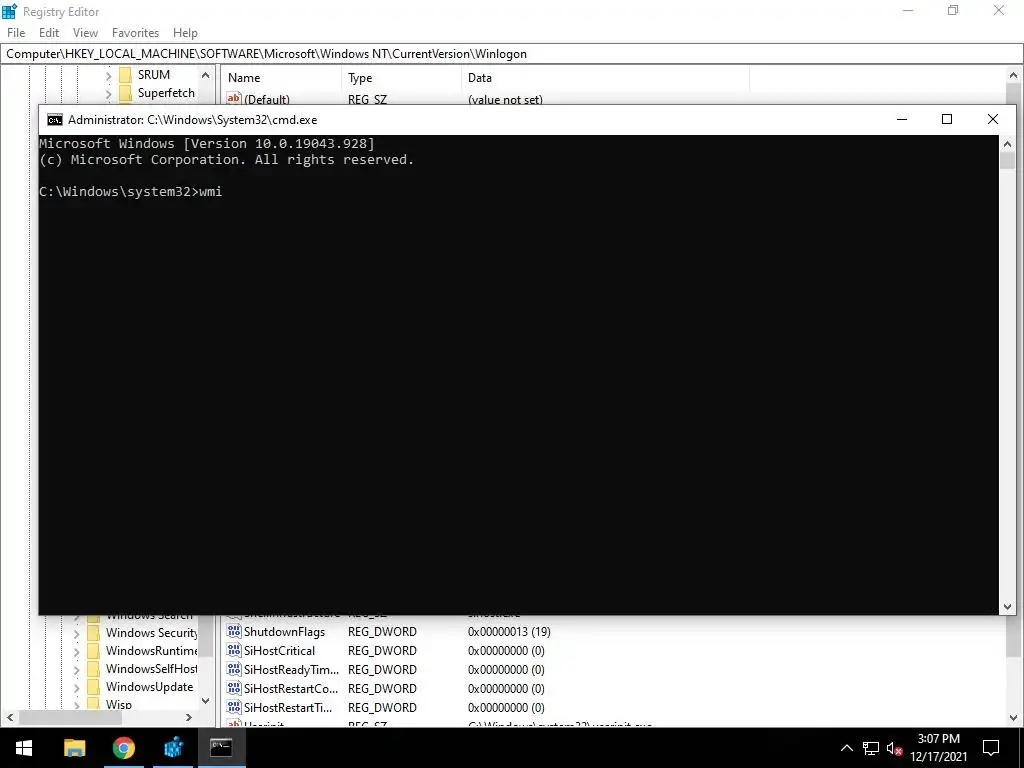Select the SiHostRestartTi... value name
Image resolution: width=1024 pixels, height=768 pixels.
tap(288, 707)
